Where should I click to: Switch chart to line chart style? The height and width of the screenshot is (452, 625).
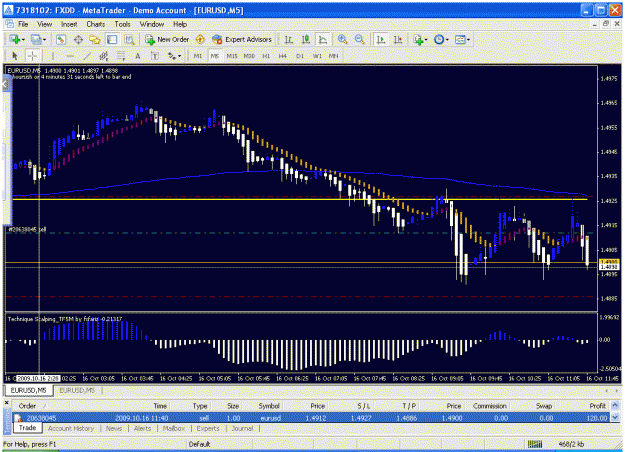pyautogui.click(x=322, y=39)
